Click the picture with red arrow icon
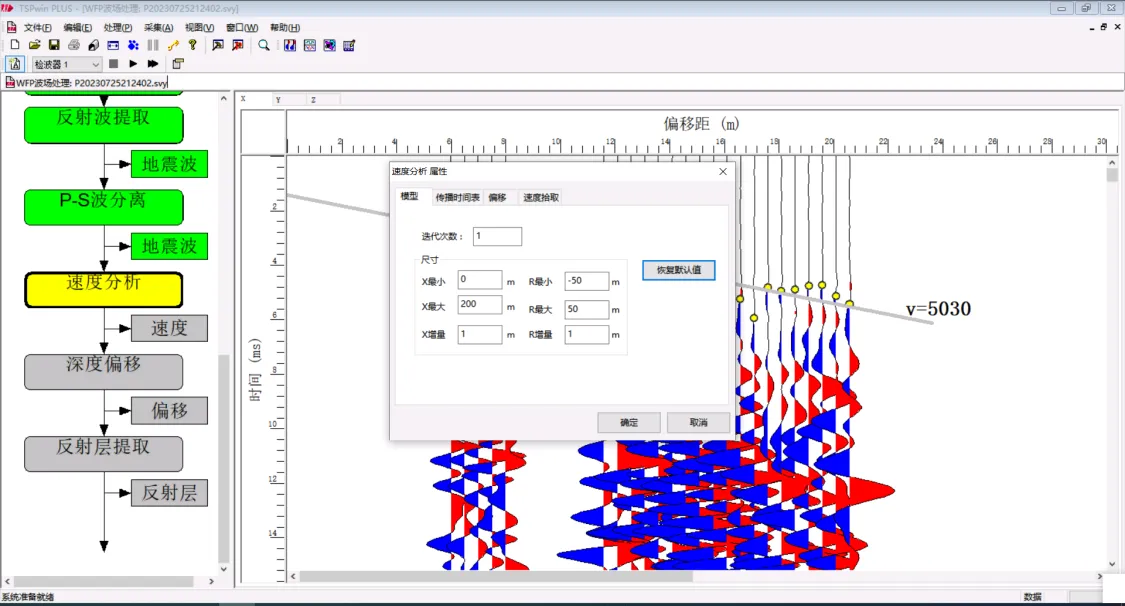This screenshot has height=606, width=1125. pyautogui.click(x=237, y=45)
